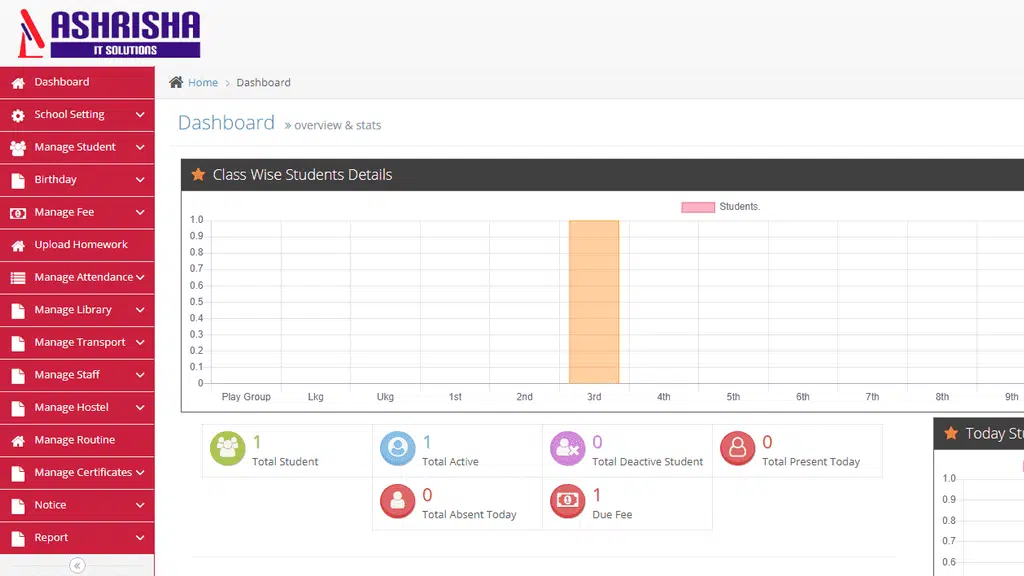Click the School Setting gear icon
1024x576 pixels.
(x=18, y=116)
